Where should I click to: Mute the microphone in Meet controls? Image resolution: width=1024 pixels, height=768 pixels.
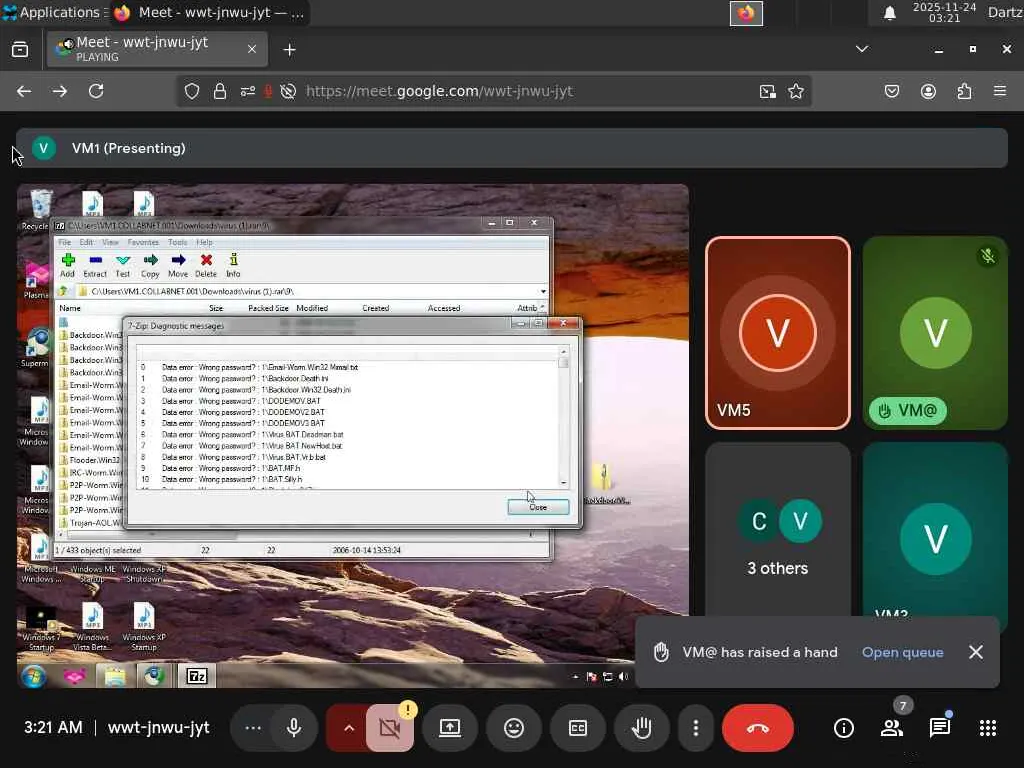tap(294, 728)
